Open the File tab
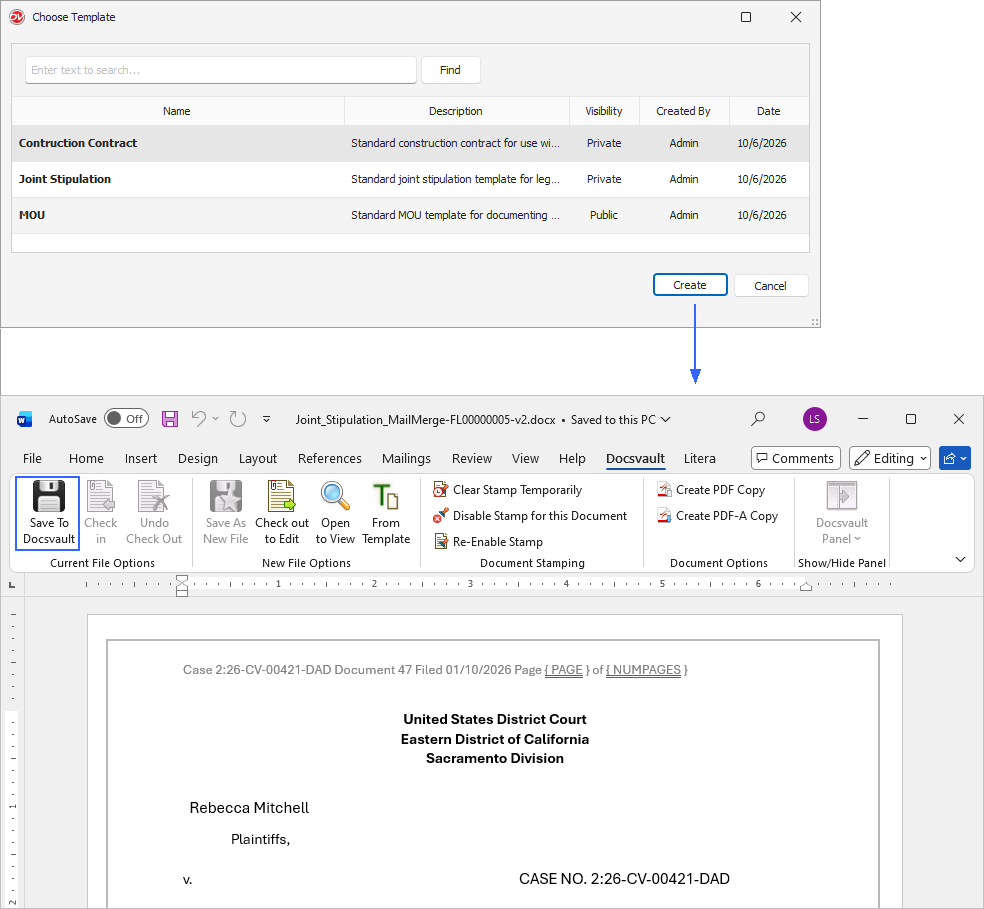 click(32, 458)
